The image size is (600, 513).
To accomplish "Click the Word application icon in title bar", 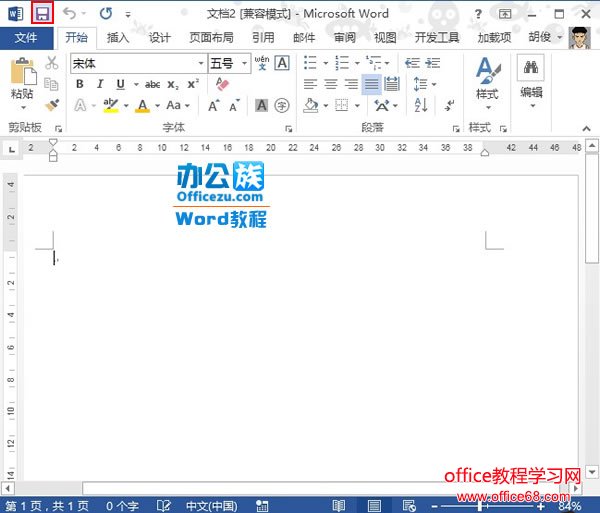I will tap(15, 14).
